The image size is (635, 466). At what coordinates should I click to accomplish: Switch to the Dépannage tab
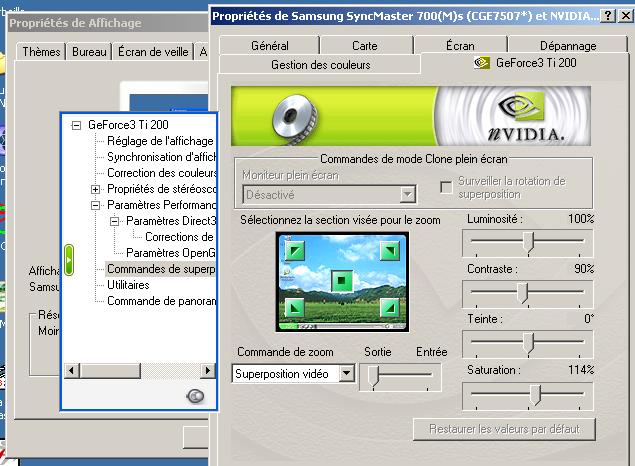tap(568, 46)
